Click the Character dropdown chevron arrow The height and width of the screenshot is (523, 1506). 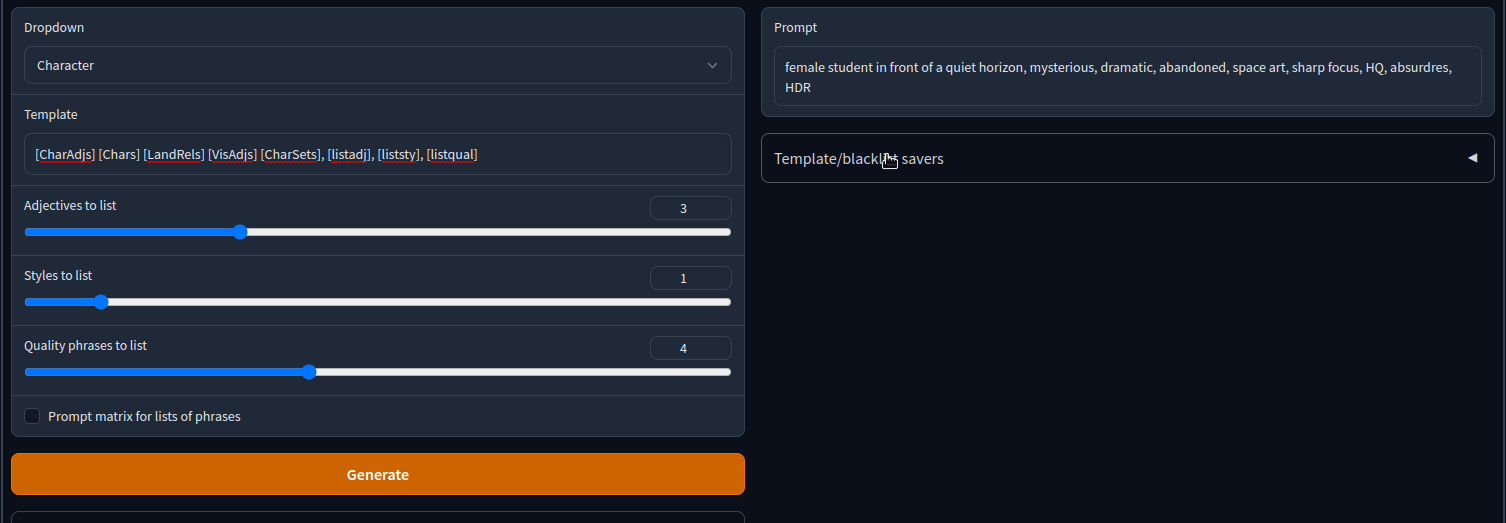pos(712,66)
